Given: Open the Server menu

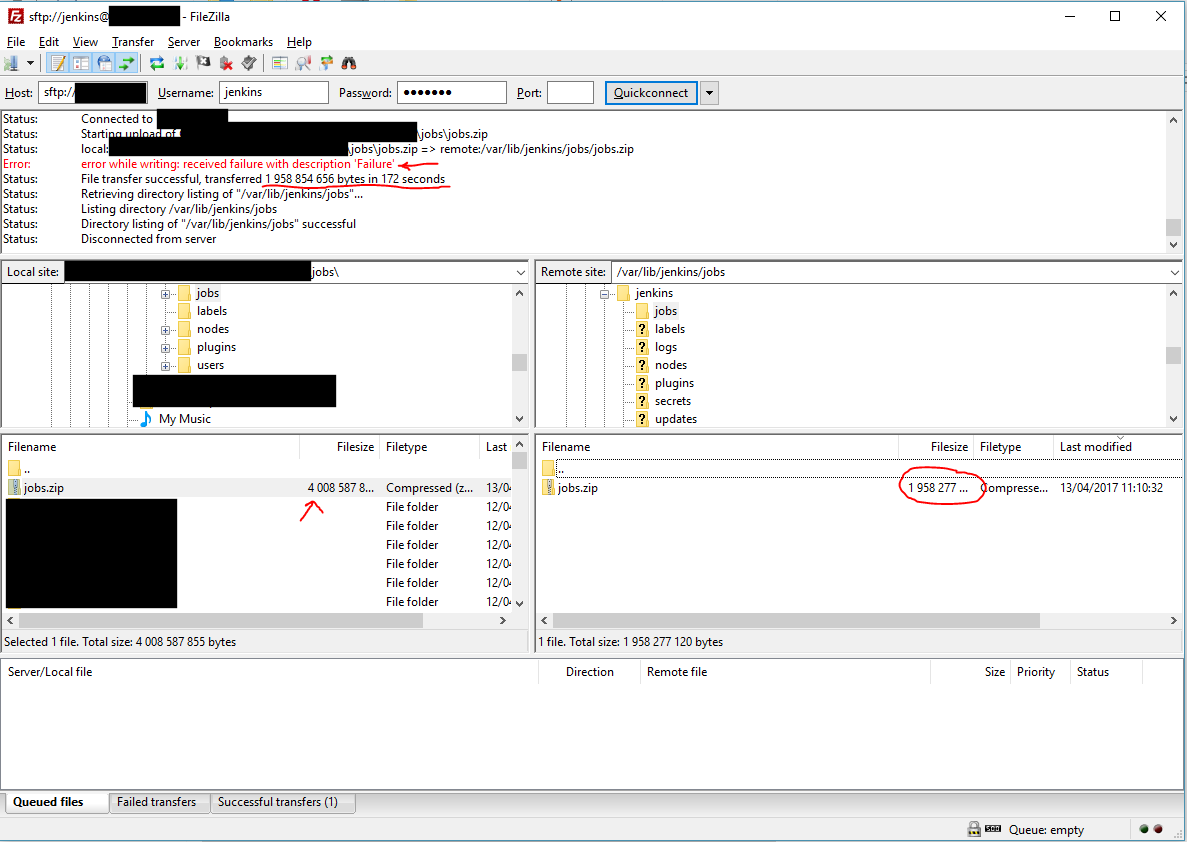Looking at the screenshot, I should tap(184, 42).
